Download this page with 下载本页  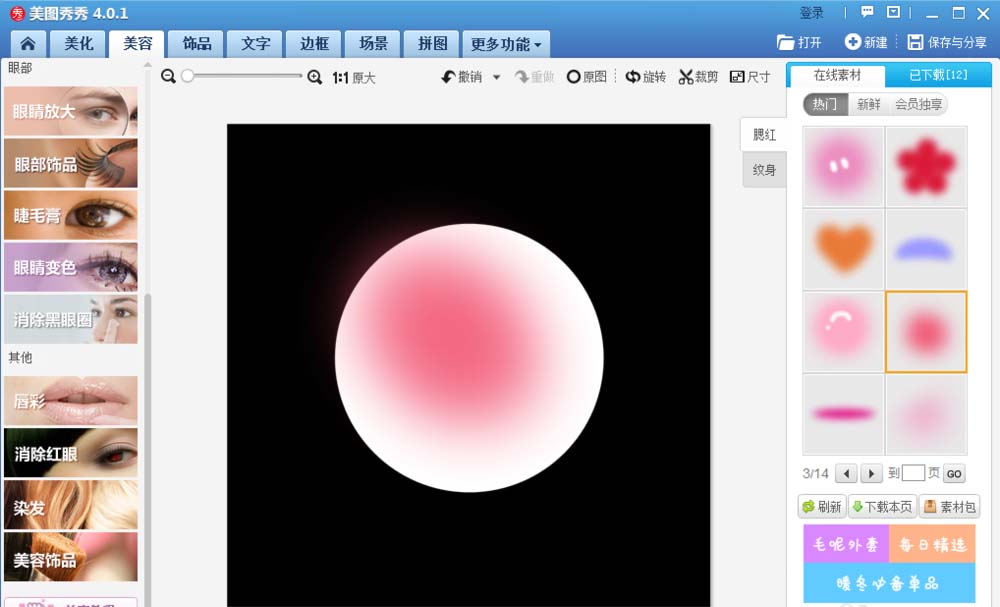point(883,507)
